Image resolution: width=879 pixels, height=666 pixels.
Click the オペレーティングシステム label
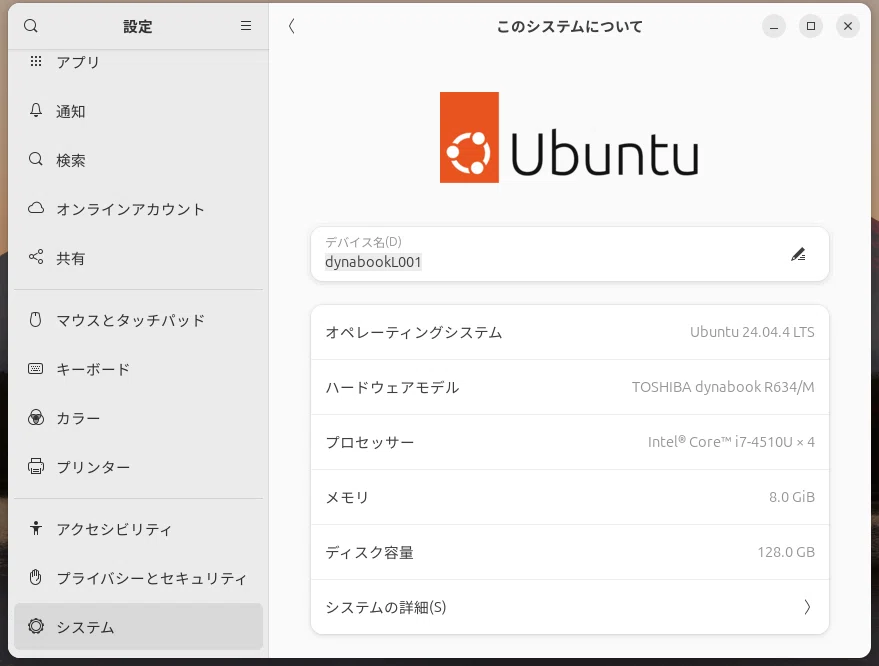tap(414, 332)
